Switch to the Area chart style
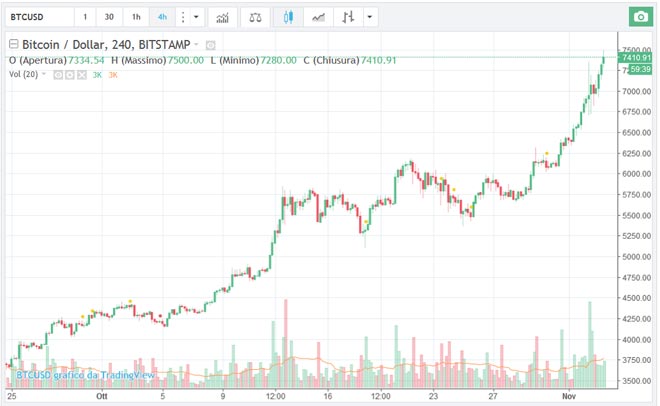This screenshot has height=406, width=660. [x=318, y=17]
